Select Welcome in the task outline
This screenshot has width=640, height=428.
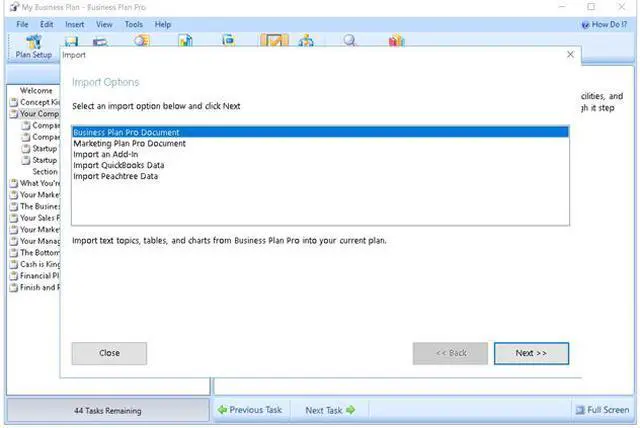tap(36, 91)
